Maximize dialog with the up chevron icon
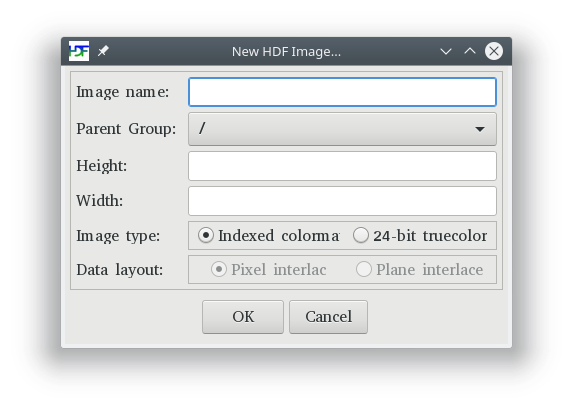The height and width of the screenshot is (409, 573). click(470, 51)
